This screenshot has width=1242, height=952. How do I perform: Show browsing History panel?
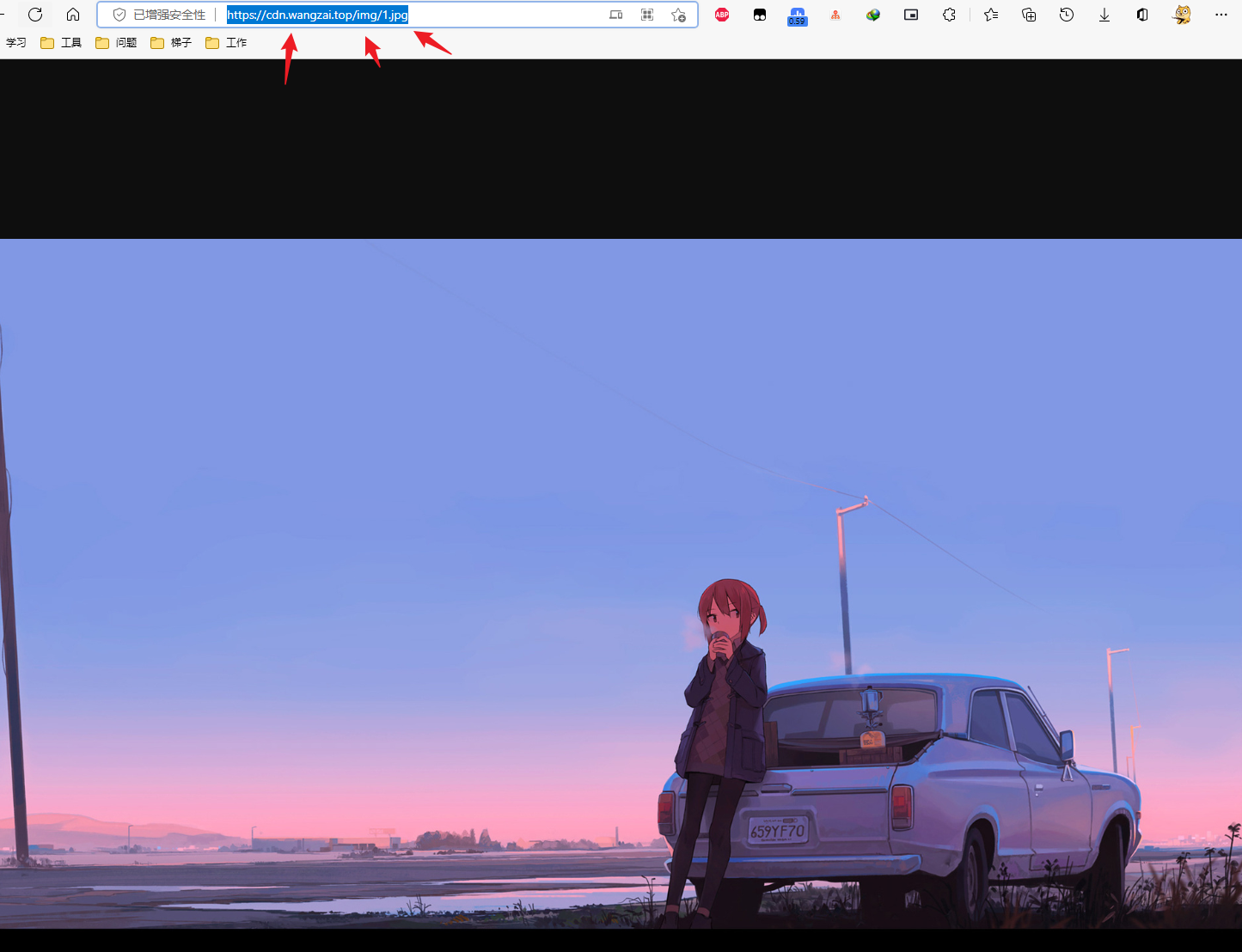tap(1067, 15)
